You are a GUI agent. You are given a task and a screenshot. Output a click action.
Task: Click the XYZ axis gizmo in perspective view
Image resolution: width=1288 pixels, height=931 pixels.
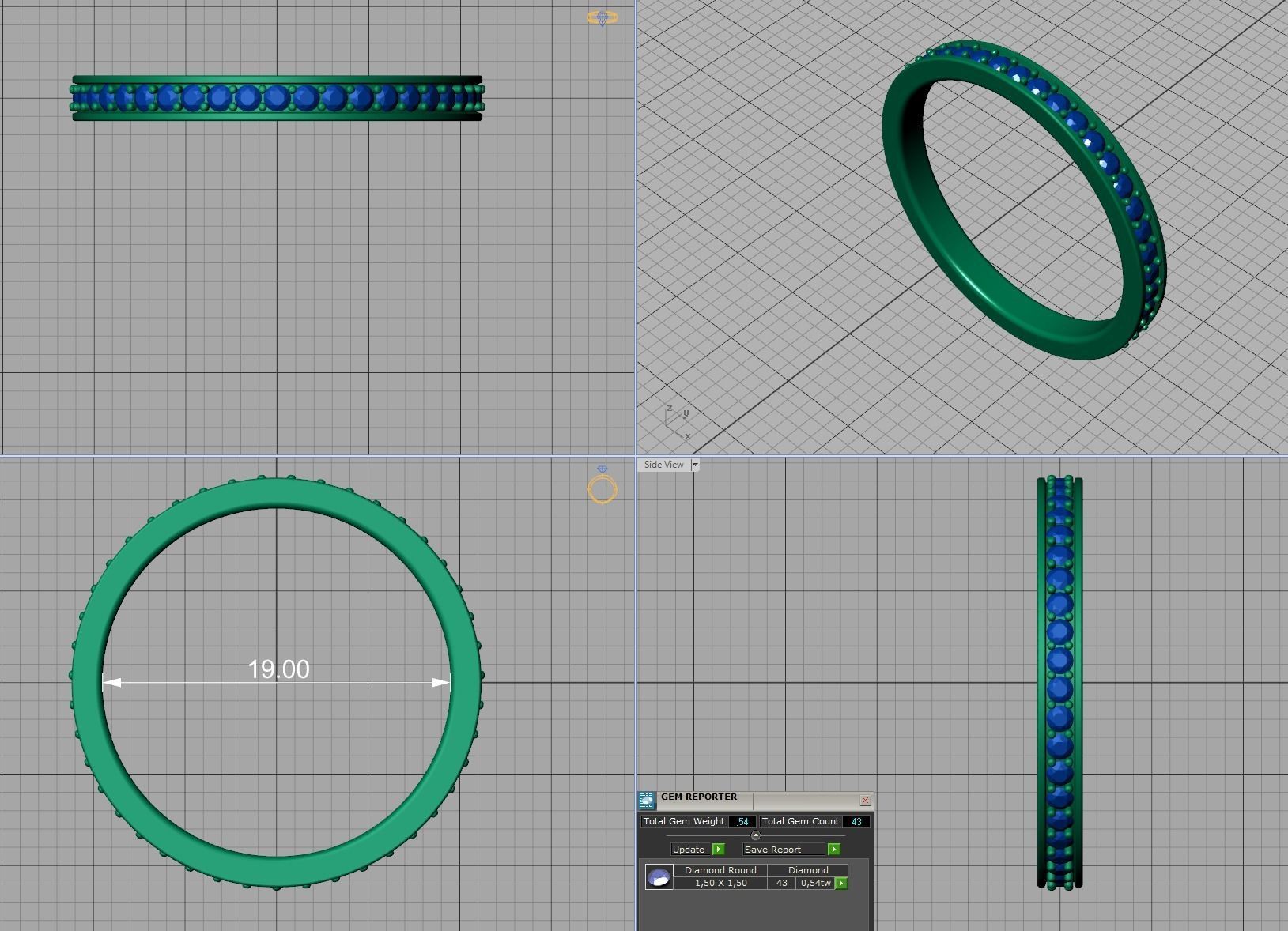pyautogui.click(x=678, y=423)
